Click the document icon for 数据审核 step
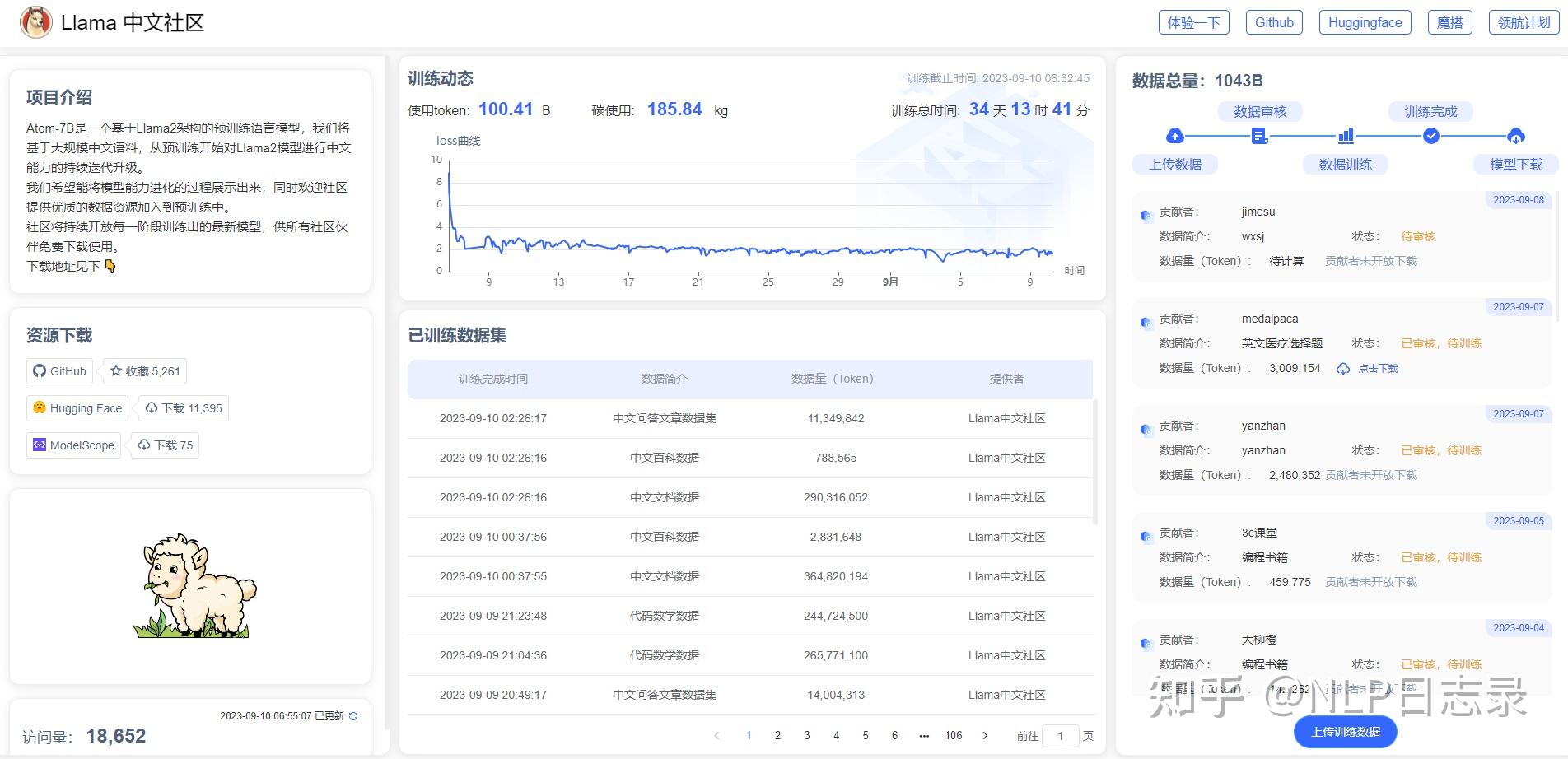 coord(1260,136)
